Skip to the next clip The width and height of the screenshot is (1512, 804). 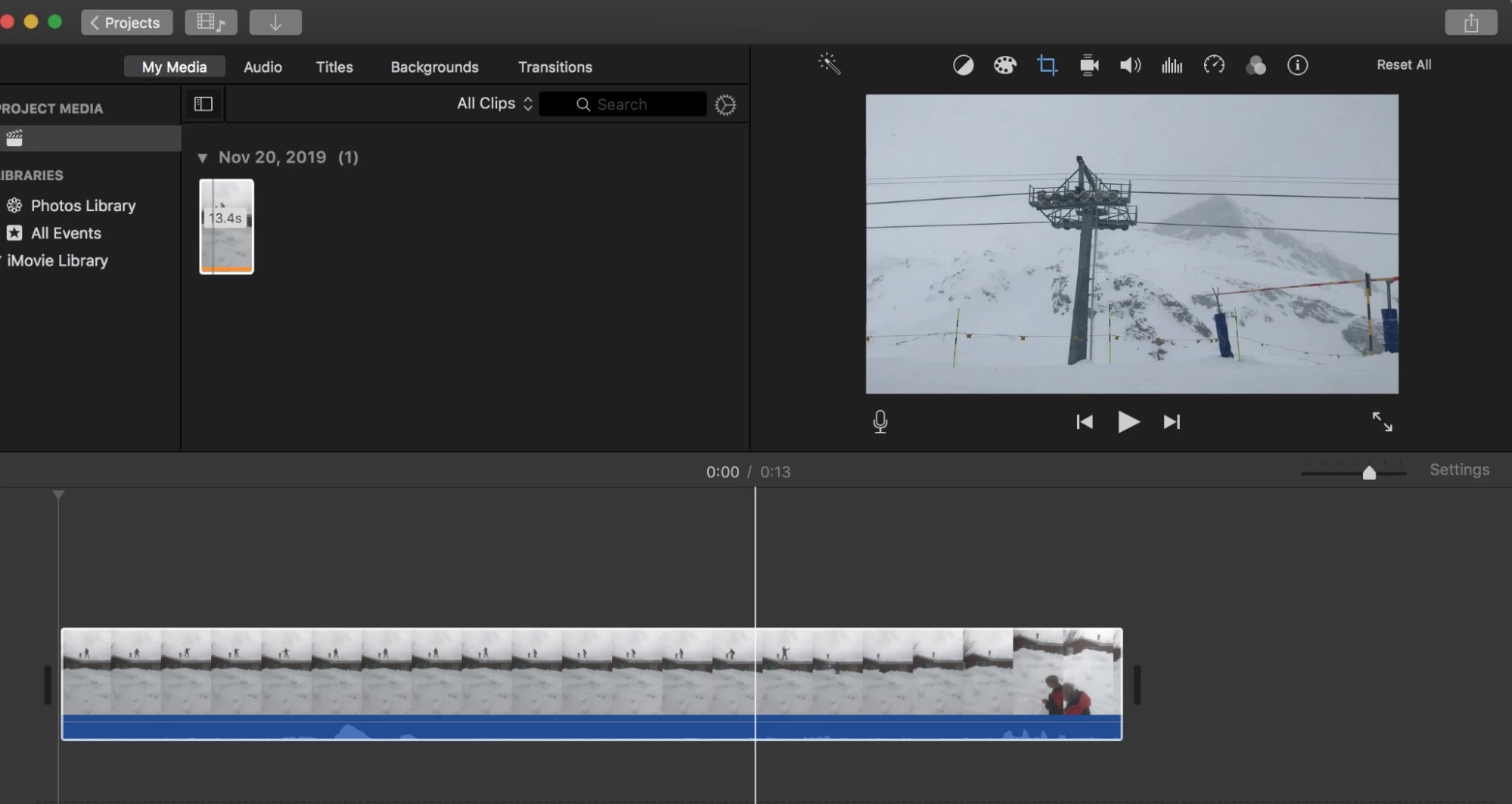1172,421
